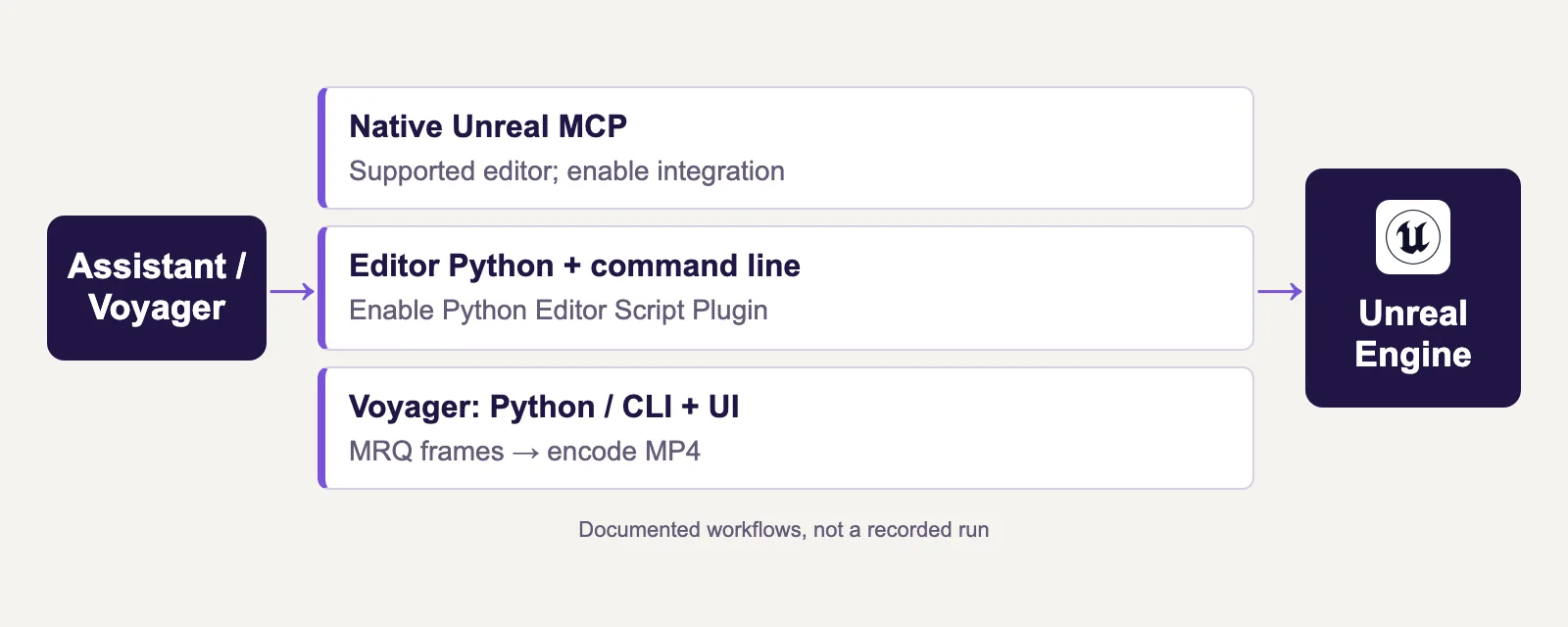Viewport: 1568px width, 627px height.
Task: Click the Editor Python + command line heading
Action: [x=574, y=265]
